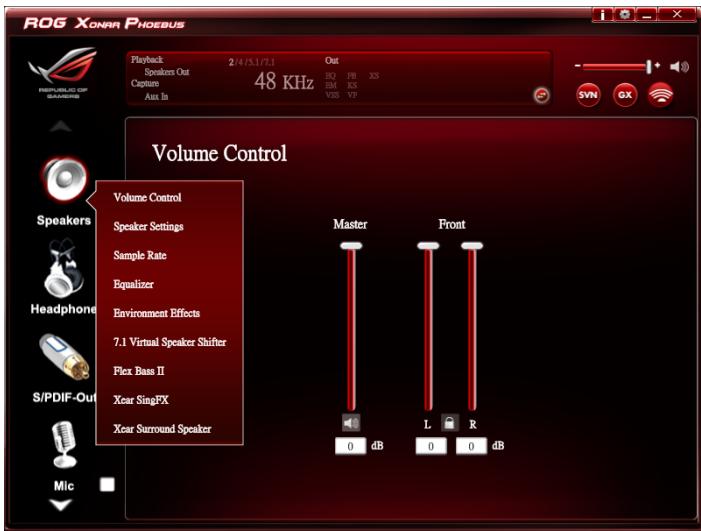701x531 pixels.
Task: Select Flex Bass II menu entry
Action: [x=139, y=371]
